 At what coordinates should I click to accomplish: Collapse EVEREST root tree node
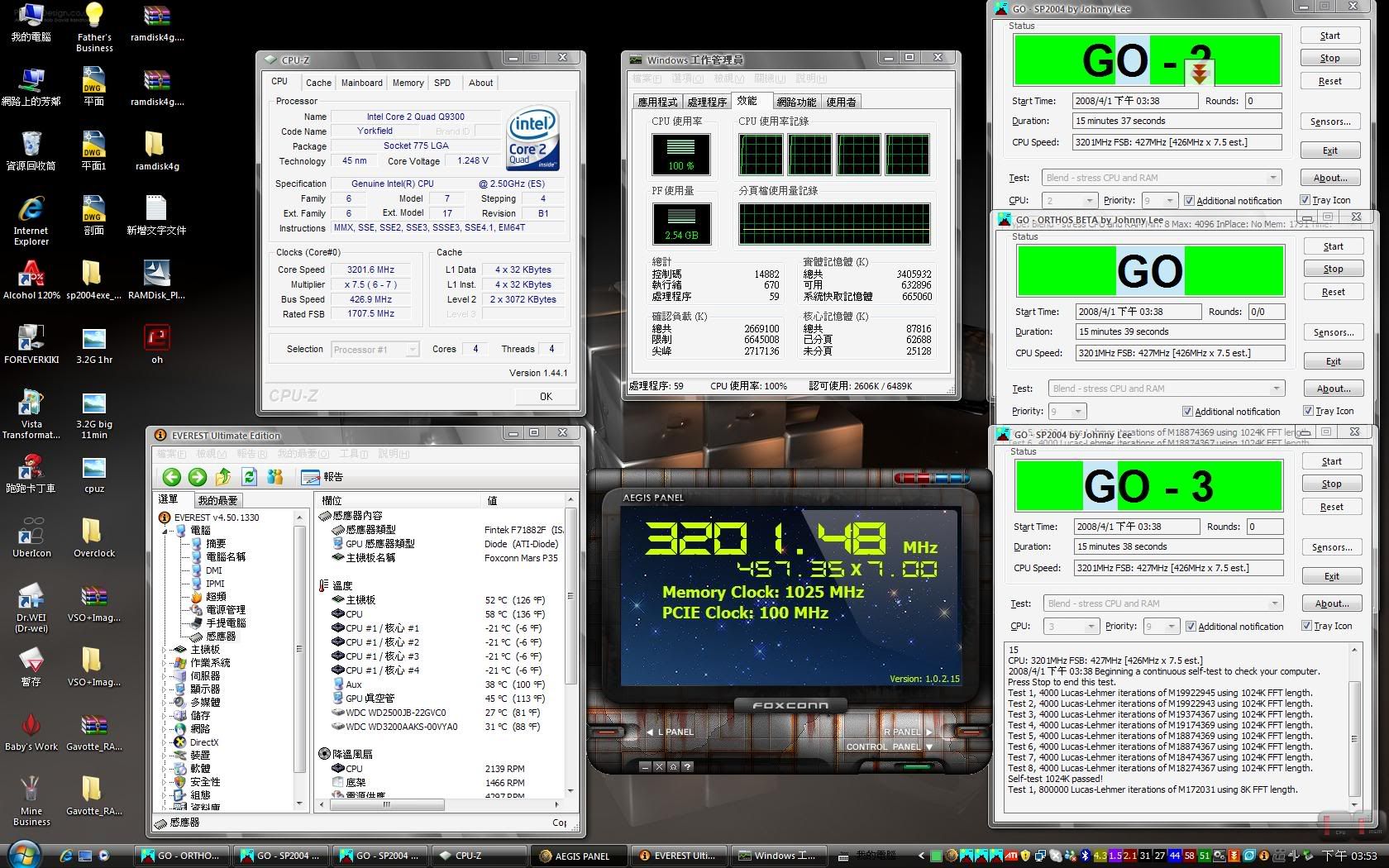click(165, 530)
